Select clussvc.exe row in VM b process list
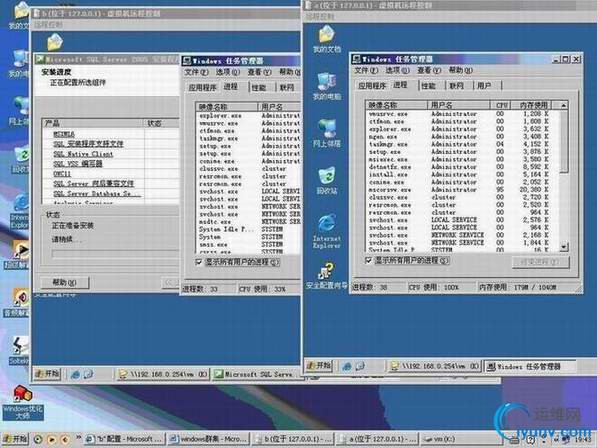Image resolution: width=597 pixels, height=448 pixels. (x=249, y=169)
